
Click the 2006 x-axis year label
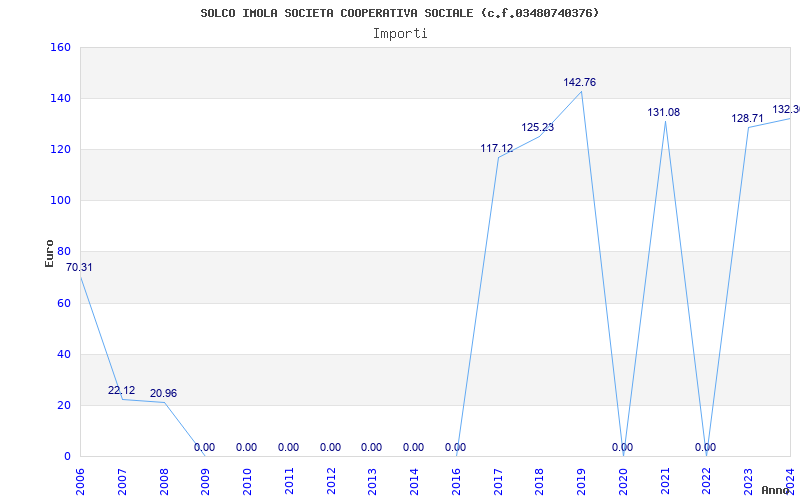[80, 481]
